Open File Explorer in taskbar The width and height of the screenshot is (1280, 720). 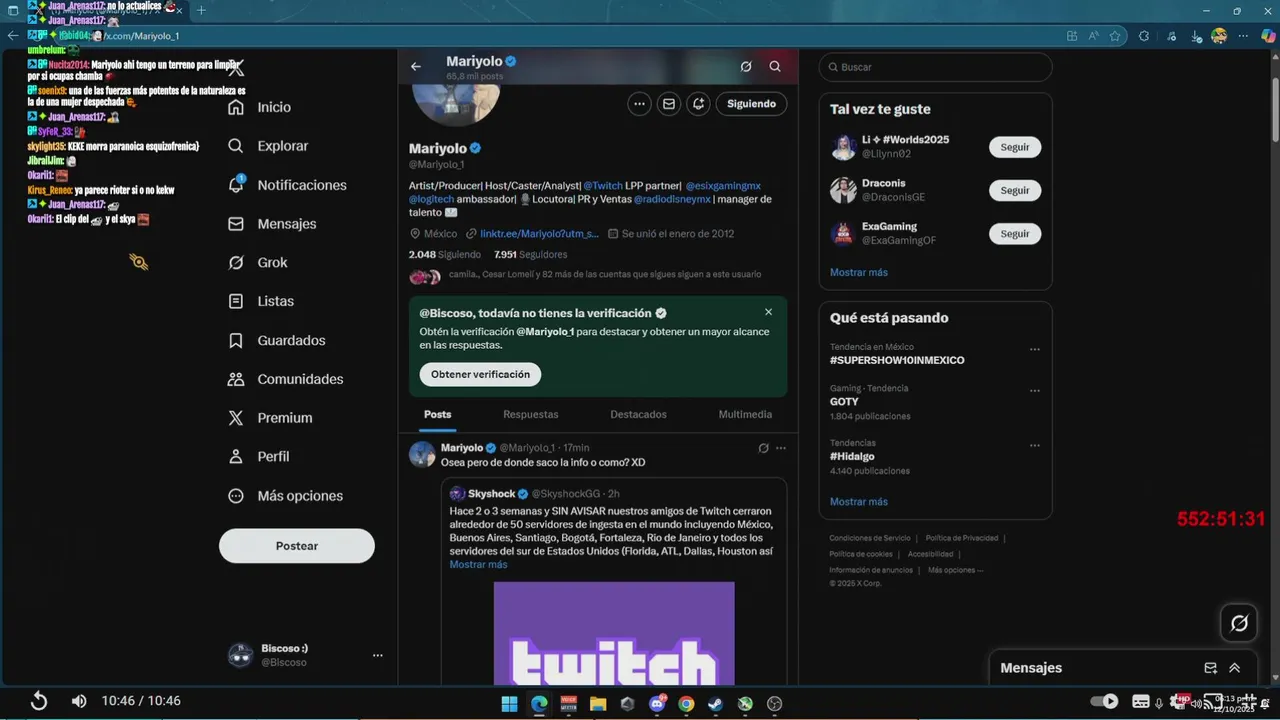click(598, 703)
